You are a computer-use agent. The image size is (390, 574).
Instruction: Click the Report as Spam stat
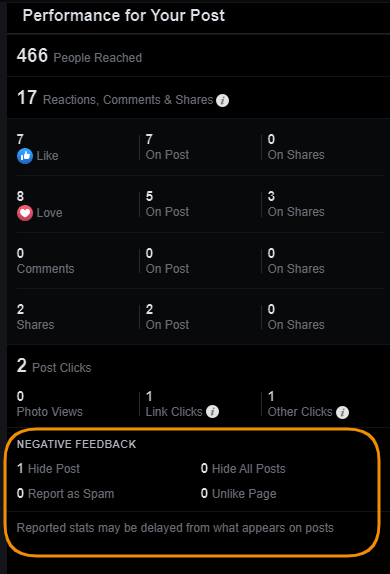(66, 493)
